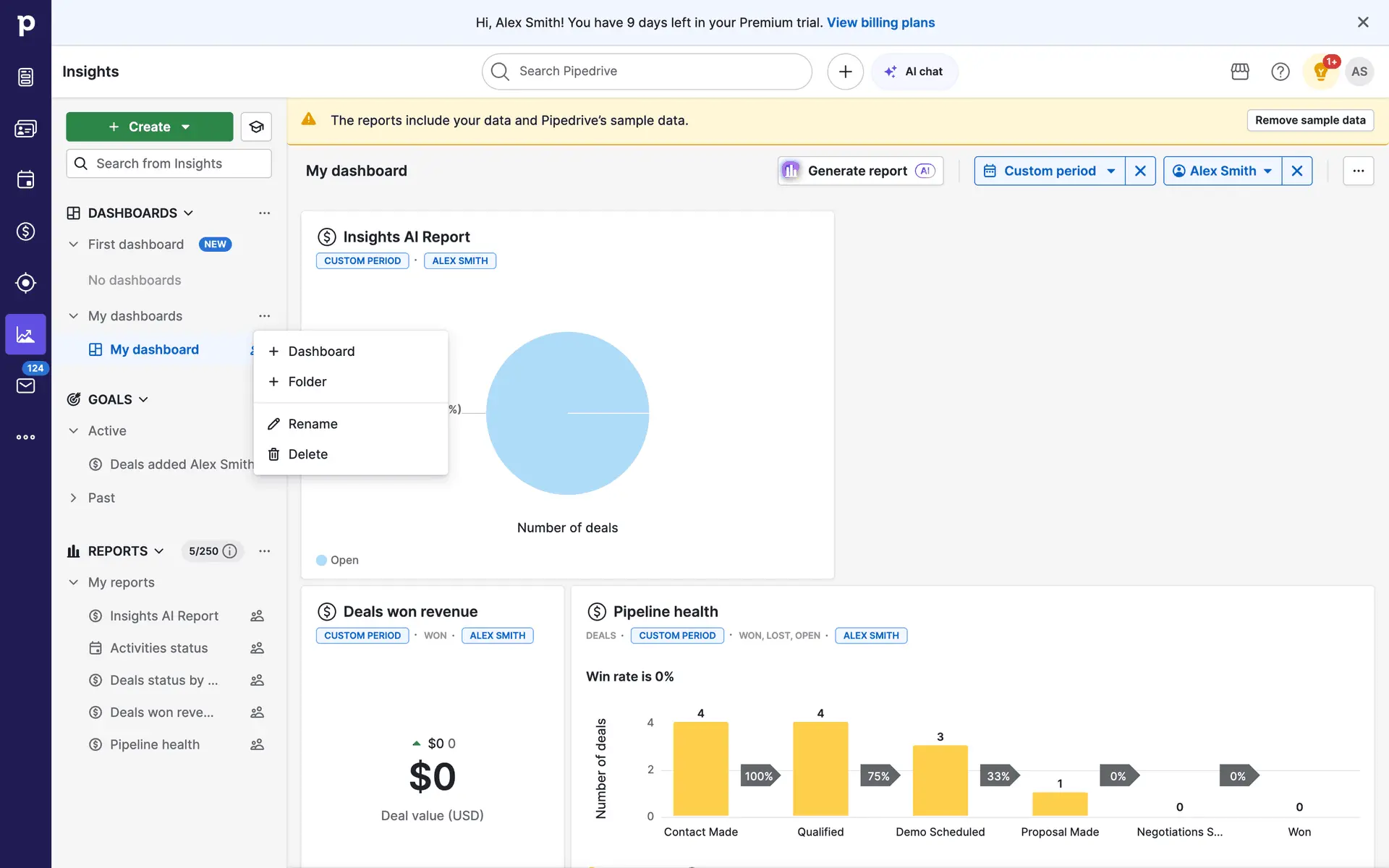This screenshot has height=868, width=1389.
Task: Open the Create dropdown arrow
Action: (186, 127)
